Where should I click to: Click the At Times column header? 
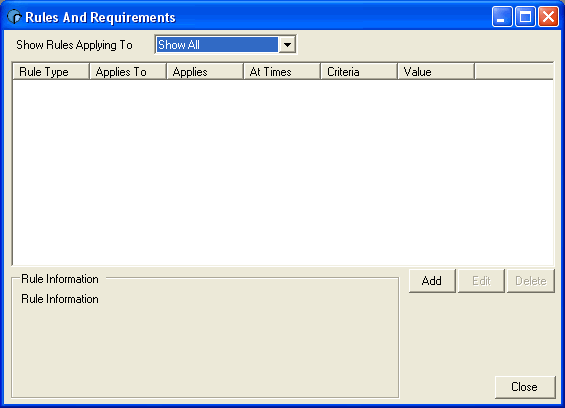point(282,72)
